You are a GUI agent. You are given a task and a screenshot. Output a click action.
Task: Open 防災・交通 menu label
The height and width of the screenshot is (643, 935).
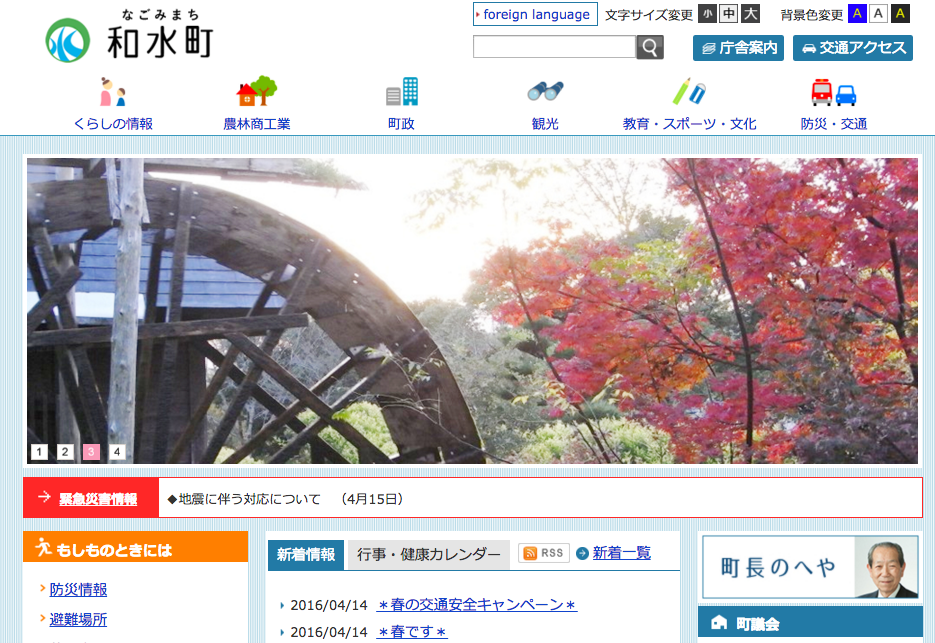(x=834, y=123)
